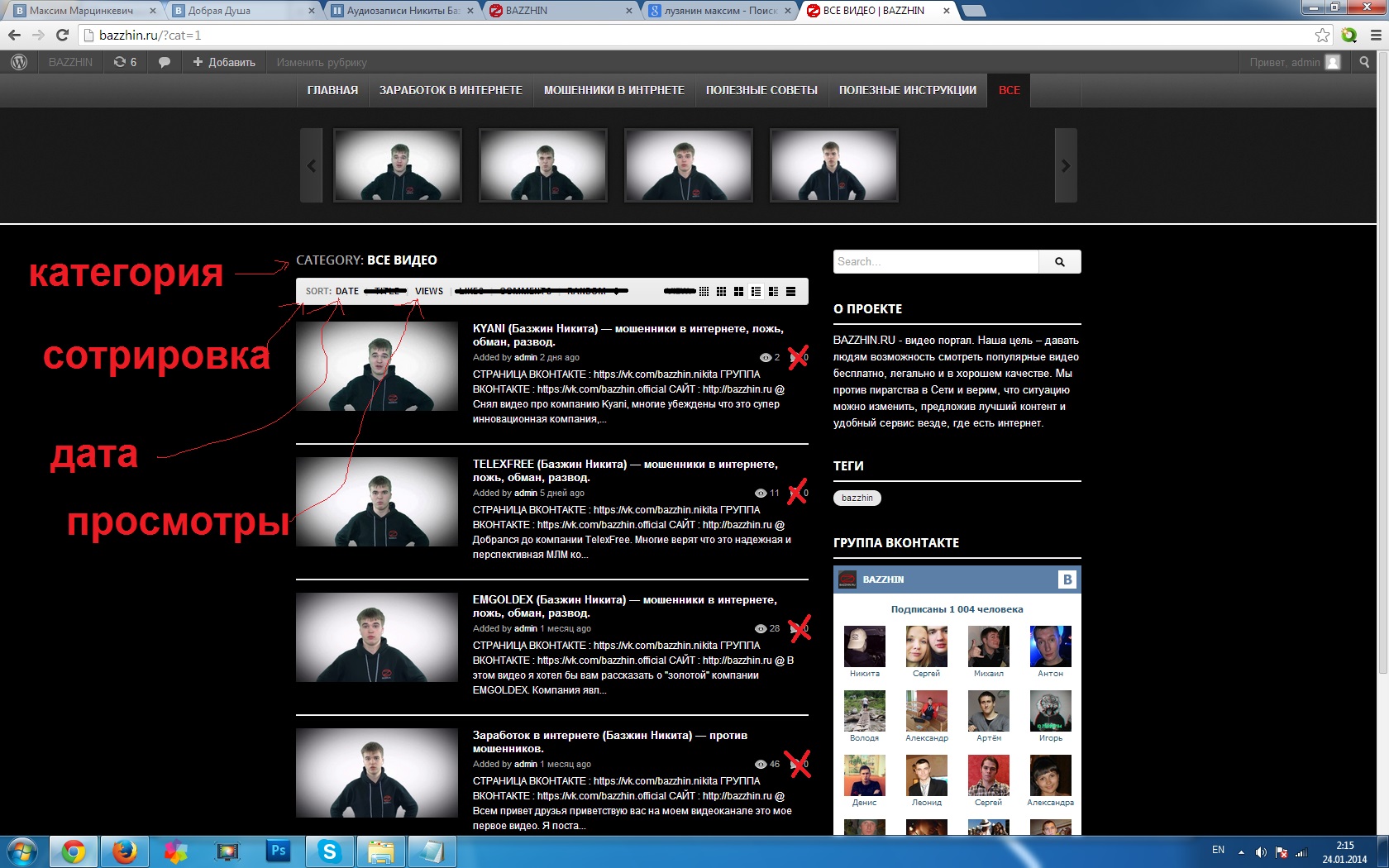Click the Добавить add-new item
The height and width of the screenshot is (868, 1389).
(224, 62)
